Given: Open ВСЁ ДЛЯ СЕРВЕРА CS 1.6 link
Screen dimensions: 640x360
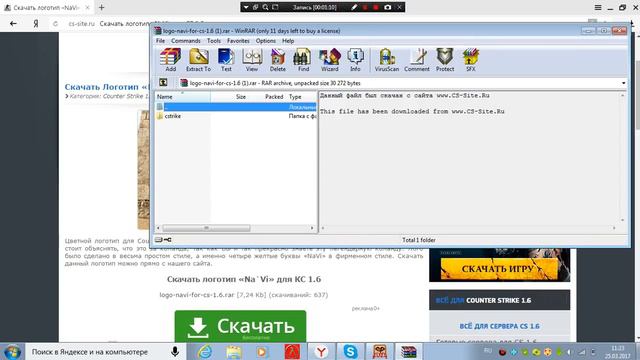Looking at the screenshot, I should 499,326.
